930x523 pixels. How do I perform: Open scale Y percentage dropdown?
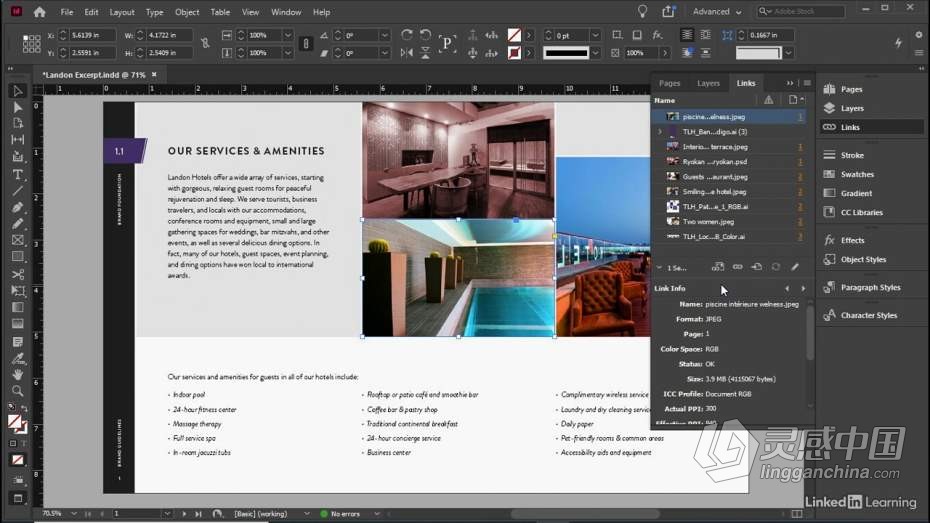tap(288, 53)
